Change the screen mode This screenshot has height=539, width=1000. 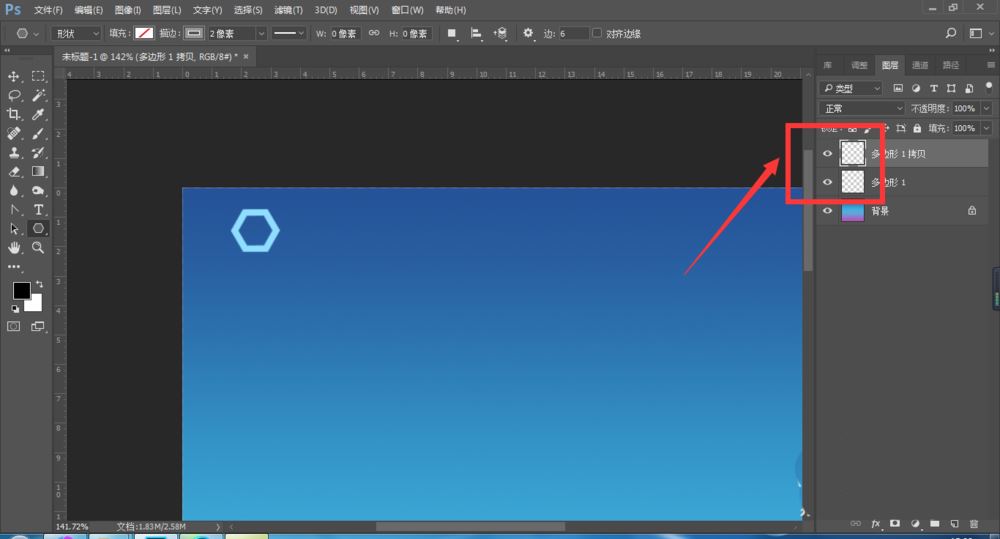tap(38, 327)
